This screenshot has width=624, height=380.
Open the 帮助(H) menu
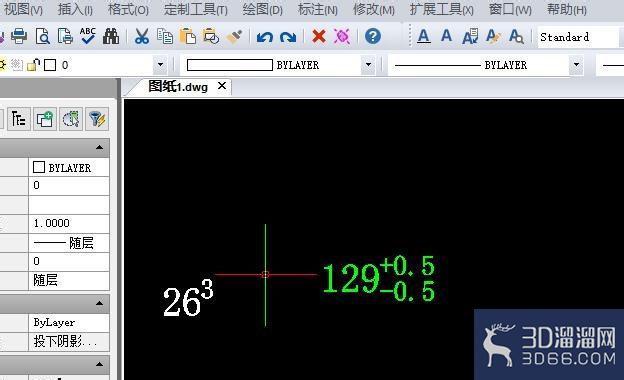pyautogui.click(x=567, y=9)
